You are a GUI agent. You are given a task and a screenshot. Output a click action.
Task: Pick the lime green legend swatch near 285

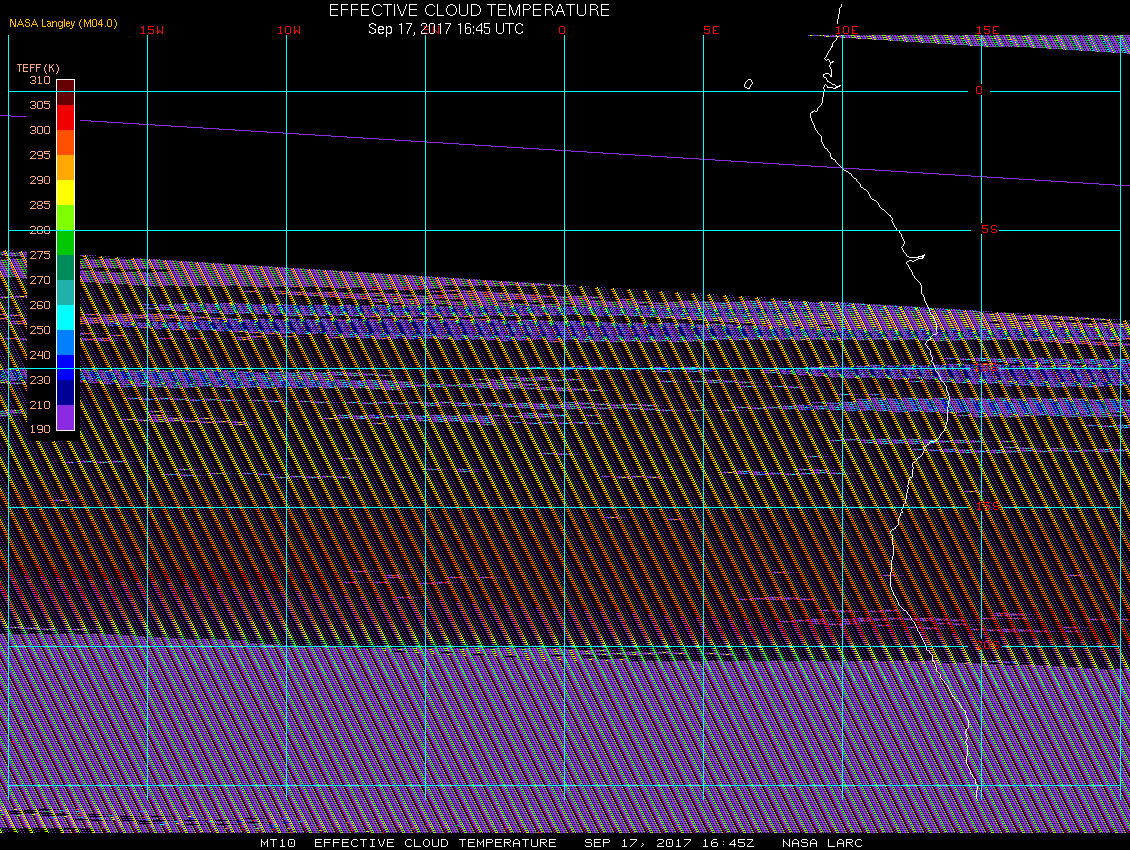(x=66, y=217)
